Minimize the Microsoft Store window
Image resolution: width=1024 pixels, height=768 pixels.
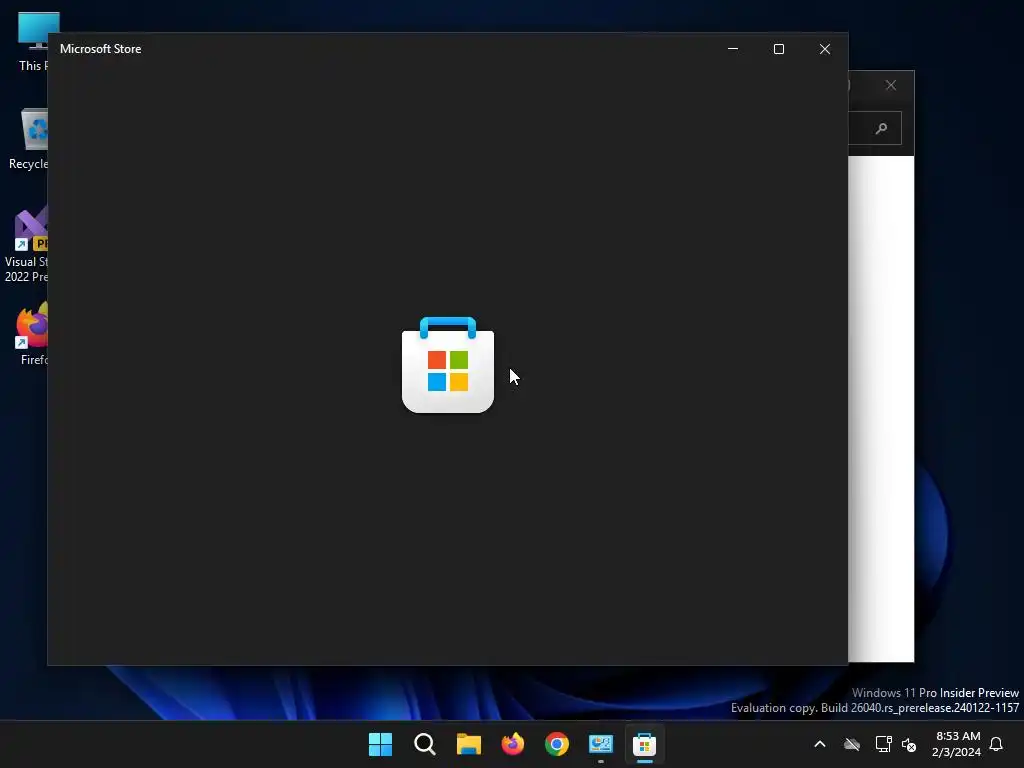tap(733, 49)
